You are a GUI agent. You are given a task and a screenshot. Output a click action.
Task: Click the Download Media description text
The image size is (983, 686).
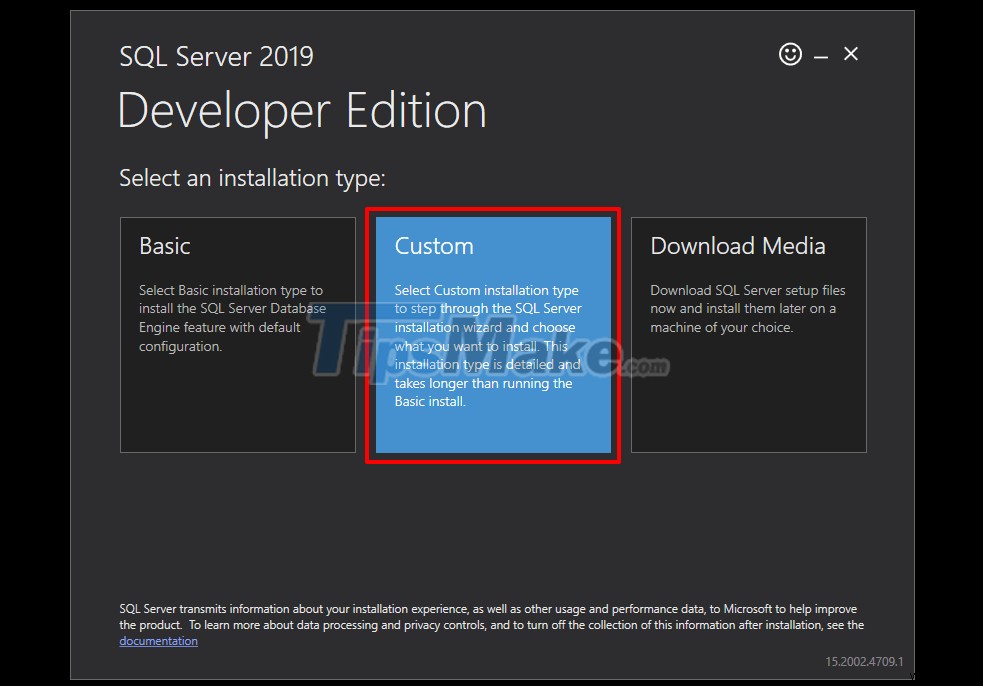click(x=748, y=308)
